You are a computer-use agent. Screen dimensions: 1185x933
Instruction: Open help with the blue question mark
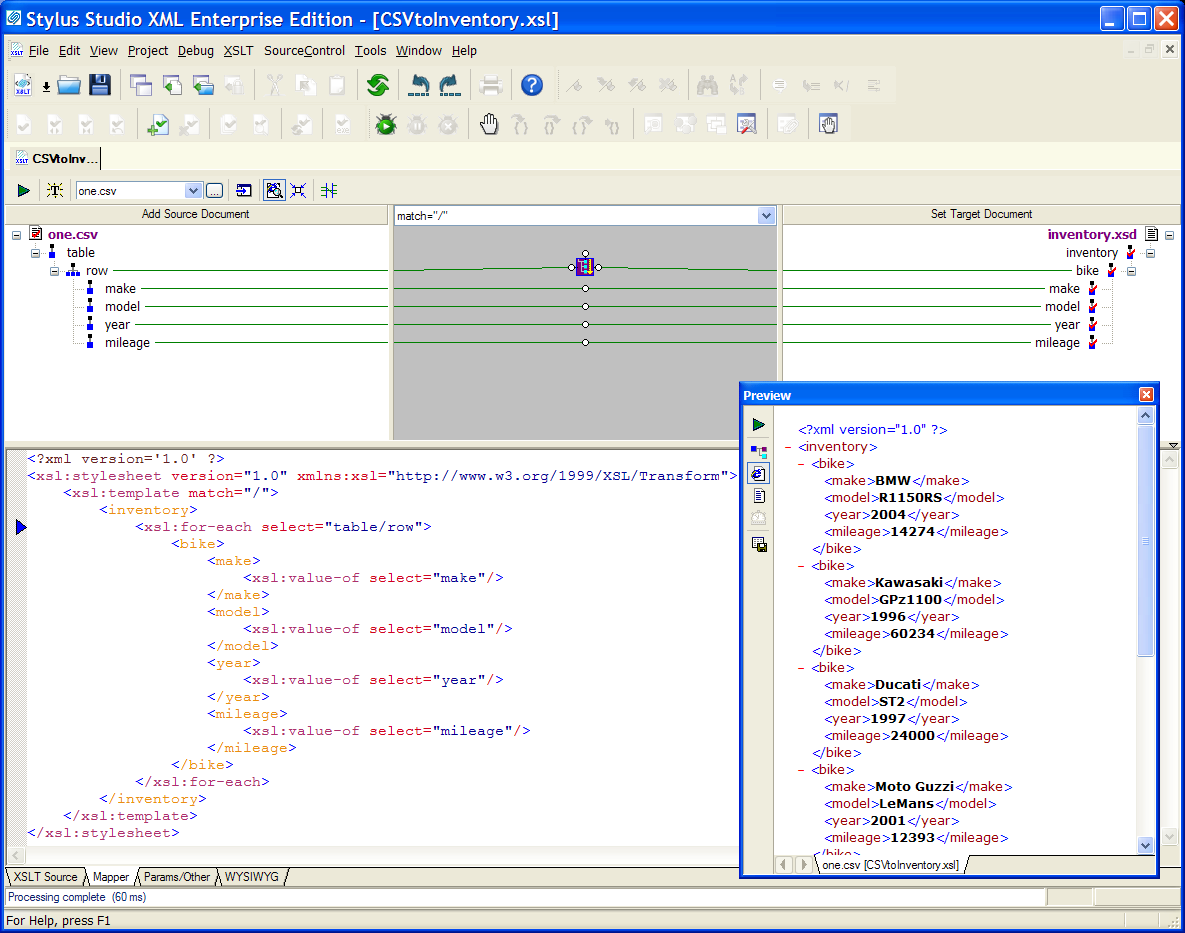pyautogui.click(x=532, y=85)
